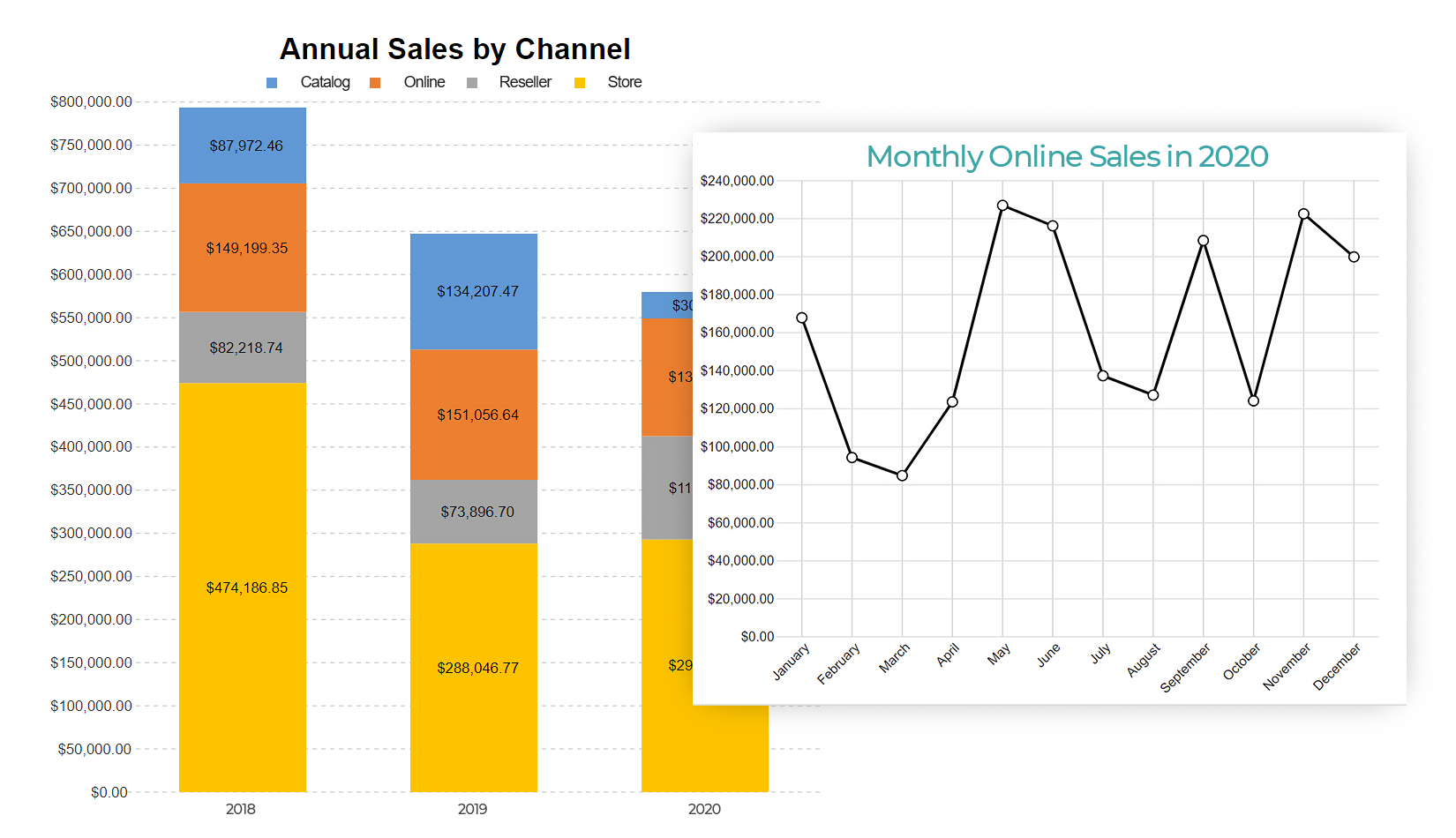1456x838 pixels.
Task: Click the orange Online legend swatch
Action: [375, 83]
